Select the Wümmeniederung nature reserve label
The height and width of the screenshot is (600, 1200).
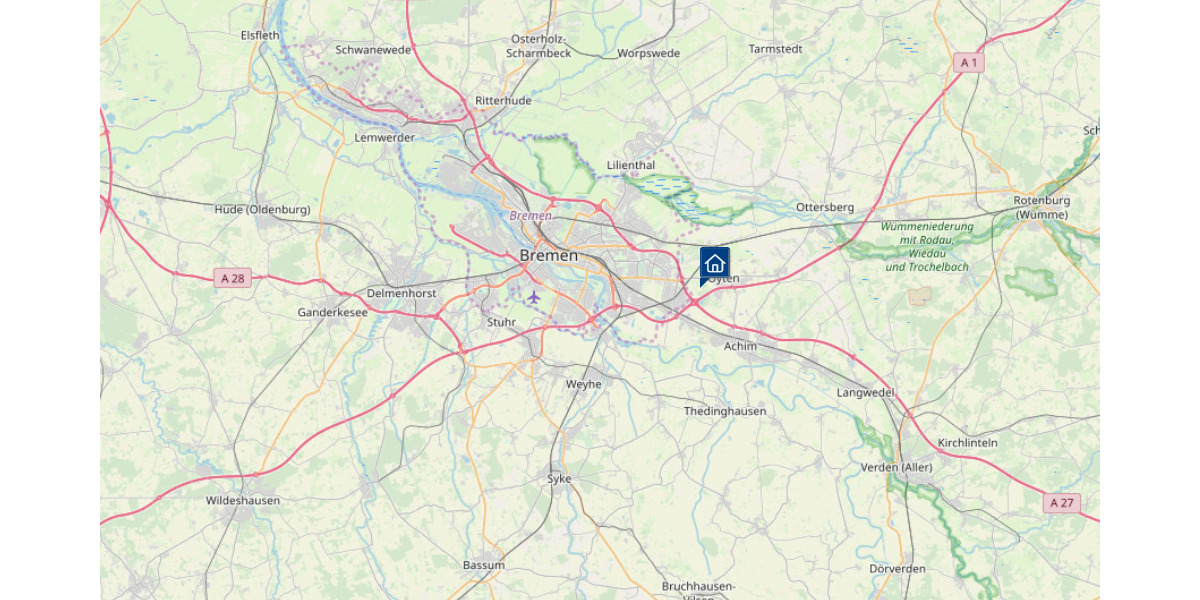[927, 247]
